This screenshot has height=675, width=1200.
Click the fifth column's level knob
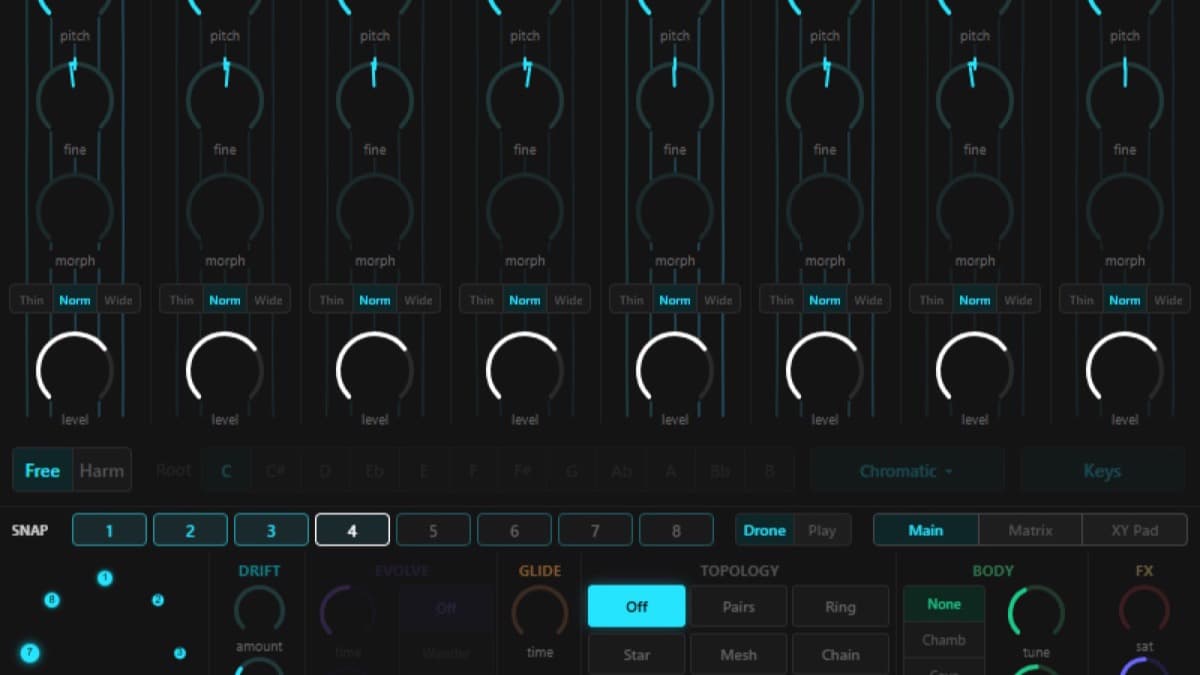(x=675, y=370)
